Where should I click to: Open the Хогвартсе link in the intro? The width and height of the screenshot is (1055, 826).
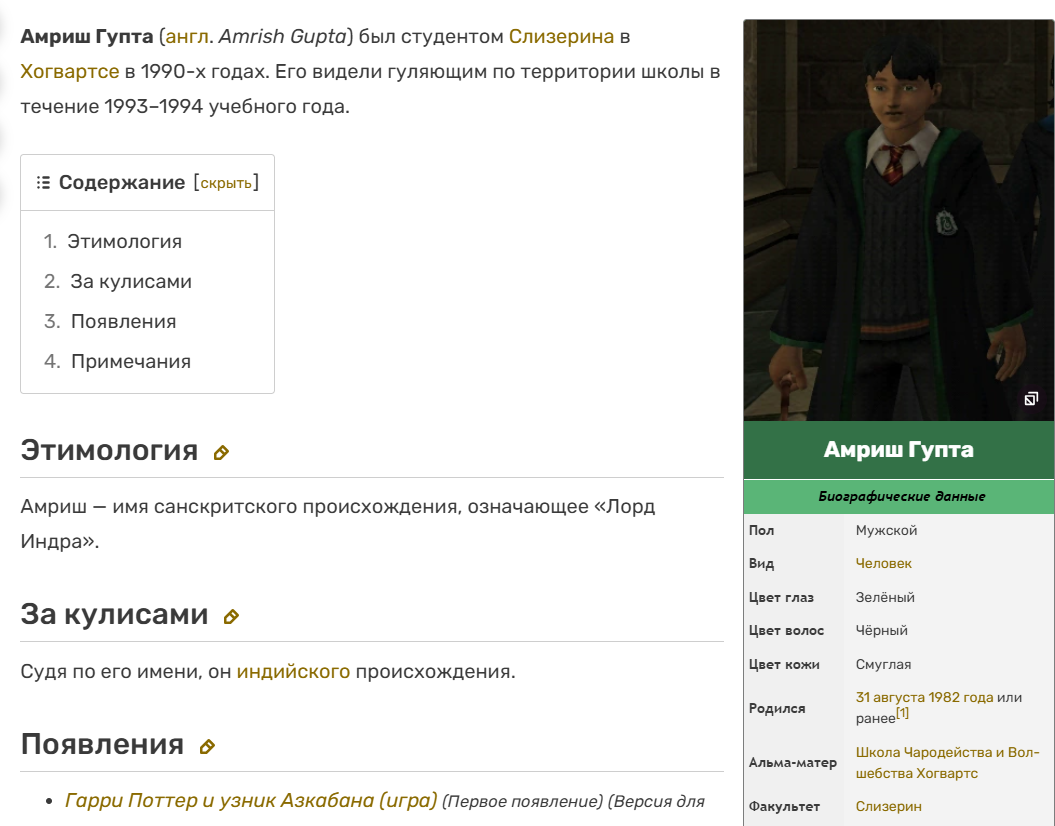[69, 71]
